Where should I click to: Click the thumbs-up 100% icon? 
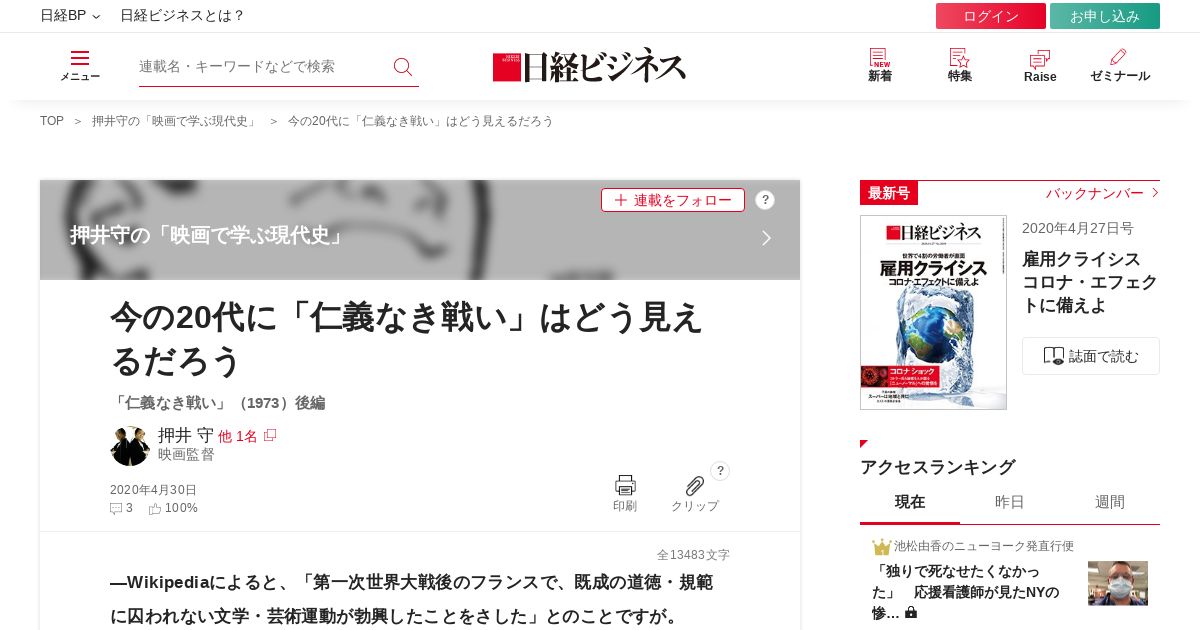pyautogui.click(x=155, y=508)
